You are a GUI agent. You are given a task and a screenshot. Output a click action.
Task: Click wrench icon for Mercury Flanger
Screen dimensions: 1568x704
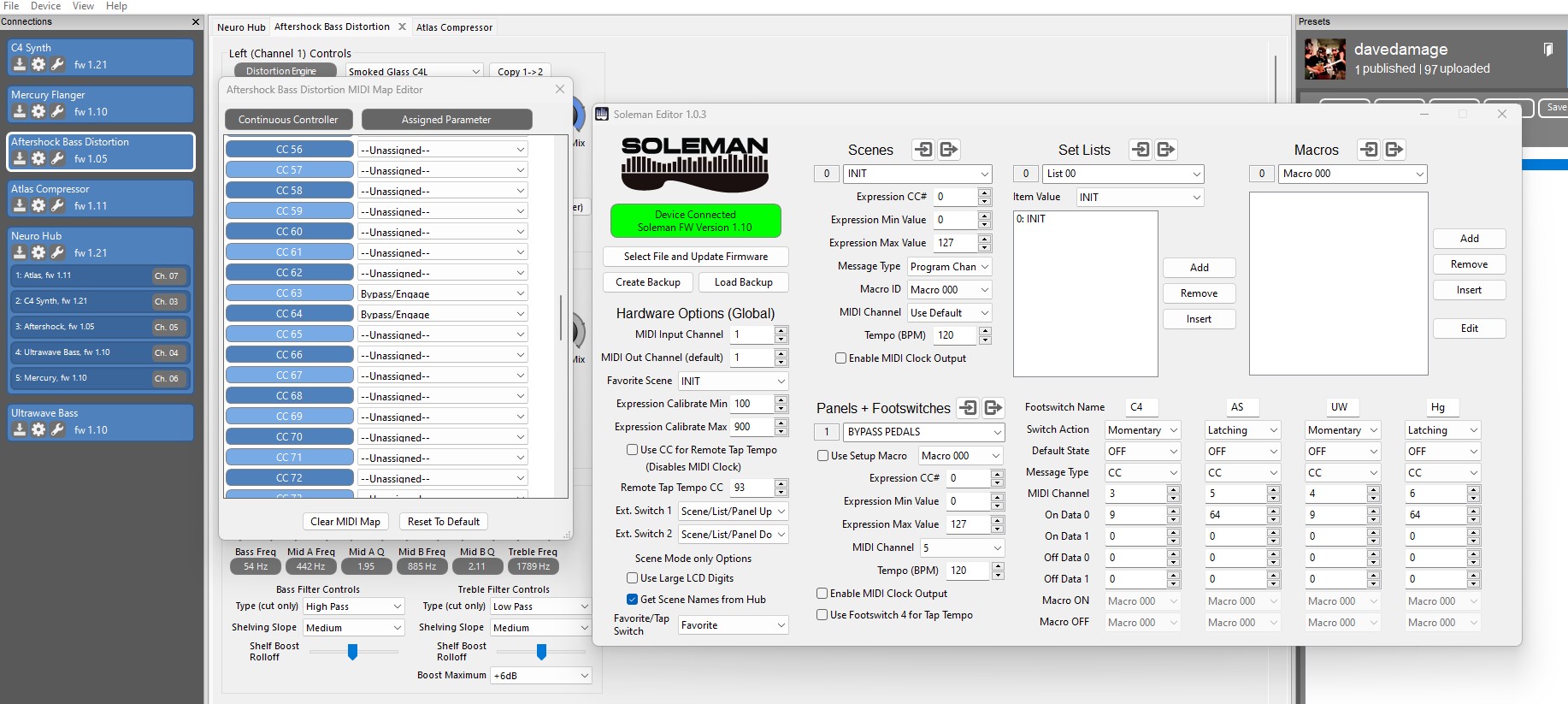(57, 111)
